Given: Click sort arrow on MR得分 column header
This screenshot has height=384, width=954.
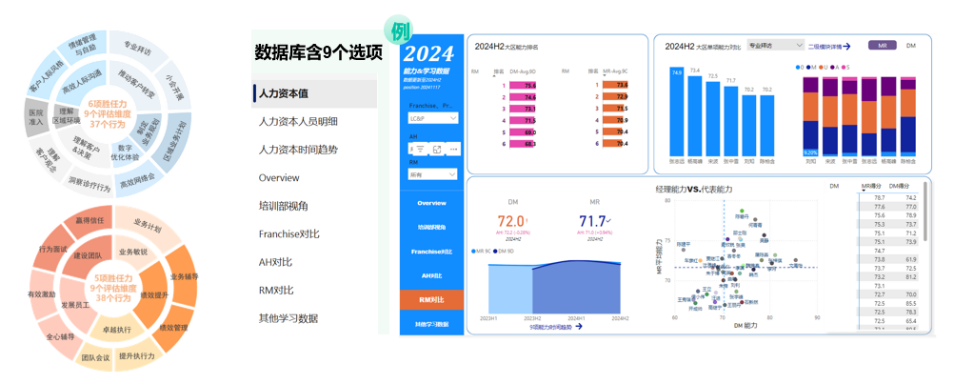Looking at the screenshot, I should point(863,191).
